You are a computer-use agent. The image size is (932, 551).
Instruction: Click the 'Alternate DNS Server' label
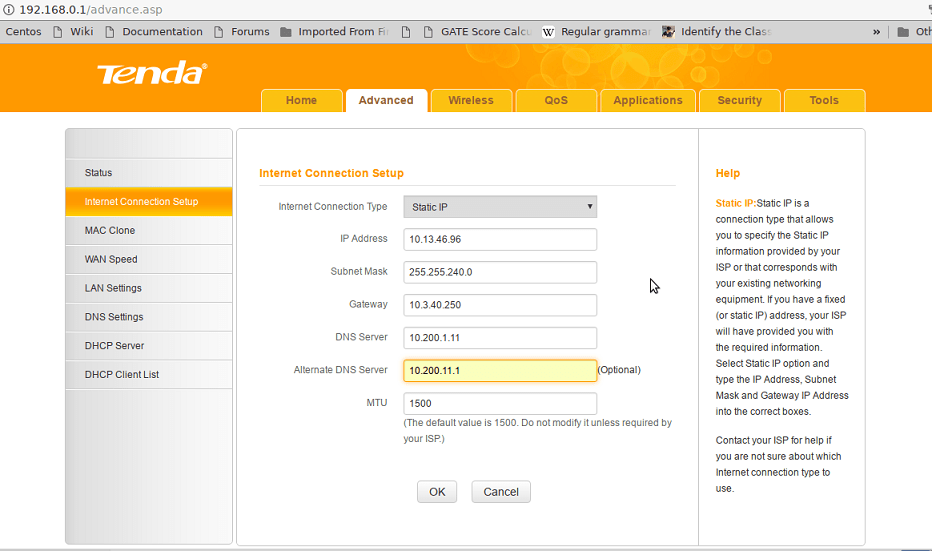tap(341, 370)
